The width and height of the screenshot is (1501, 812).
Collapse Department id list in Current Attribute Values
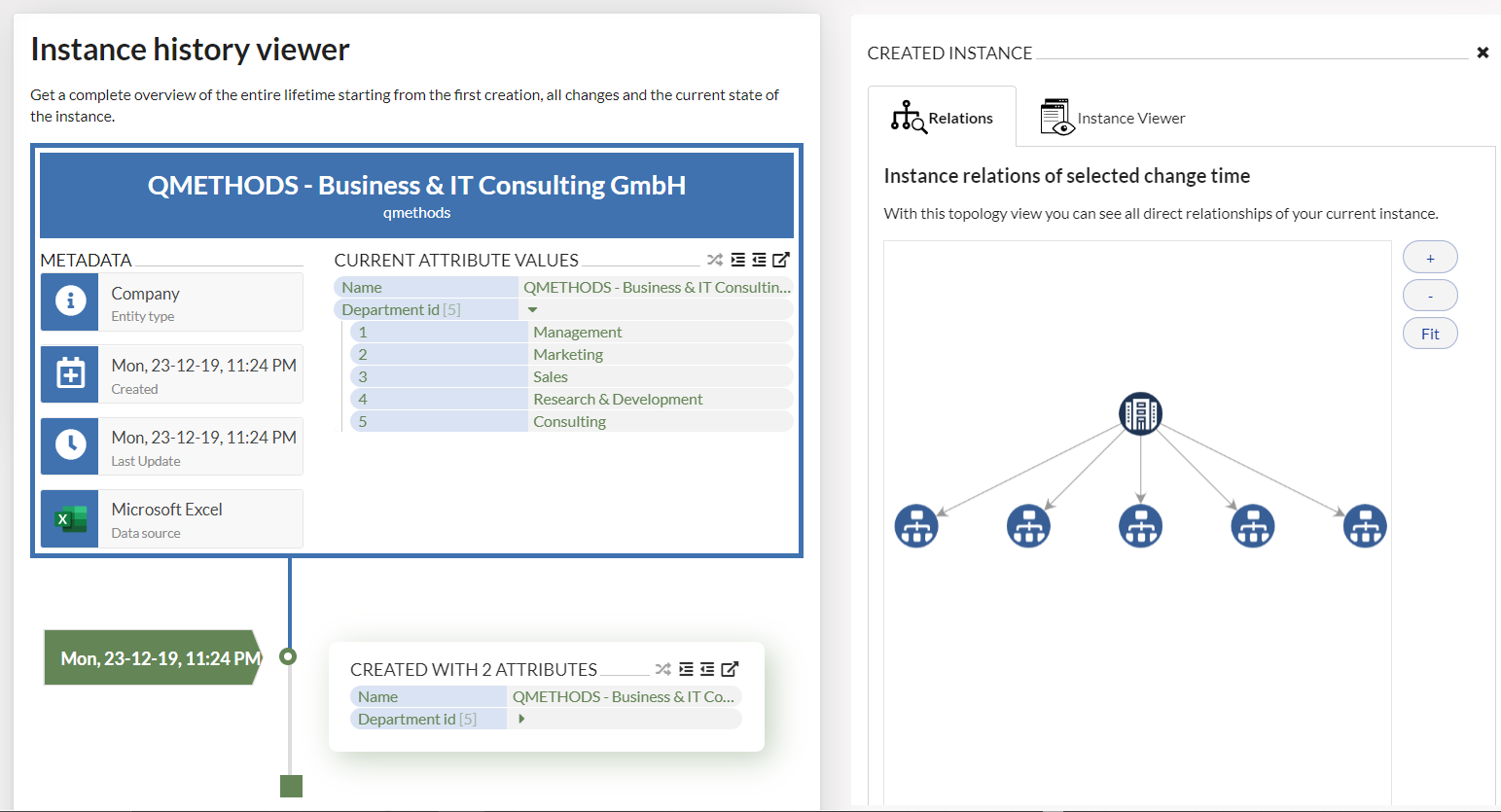coord(532,310)
